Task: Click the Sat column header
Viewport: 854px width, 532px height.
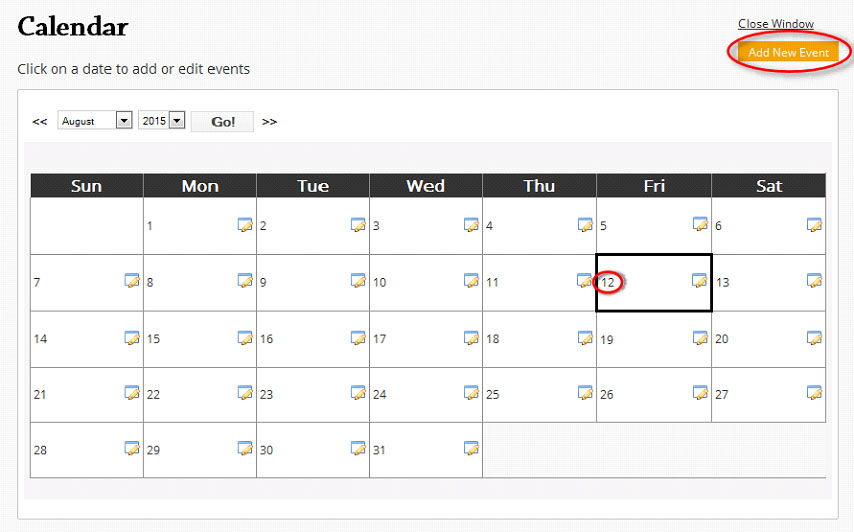Action: pos(768,186)
